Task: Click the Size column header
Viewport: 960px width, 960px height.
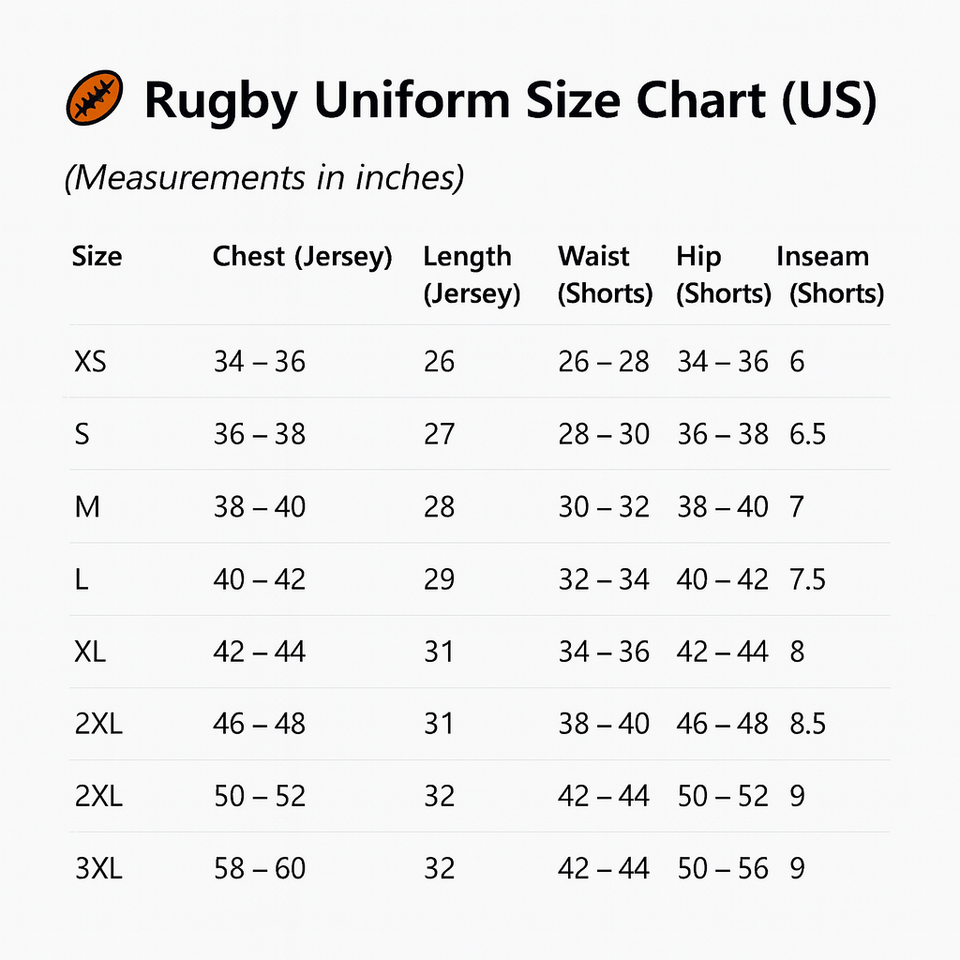Action: [97, 257]
